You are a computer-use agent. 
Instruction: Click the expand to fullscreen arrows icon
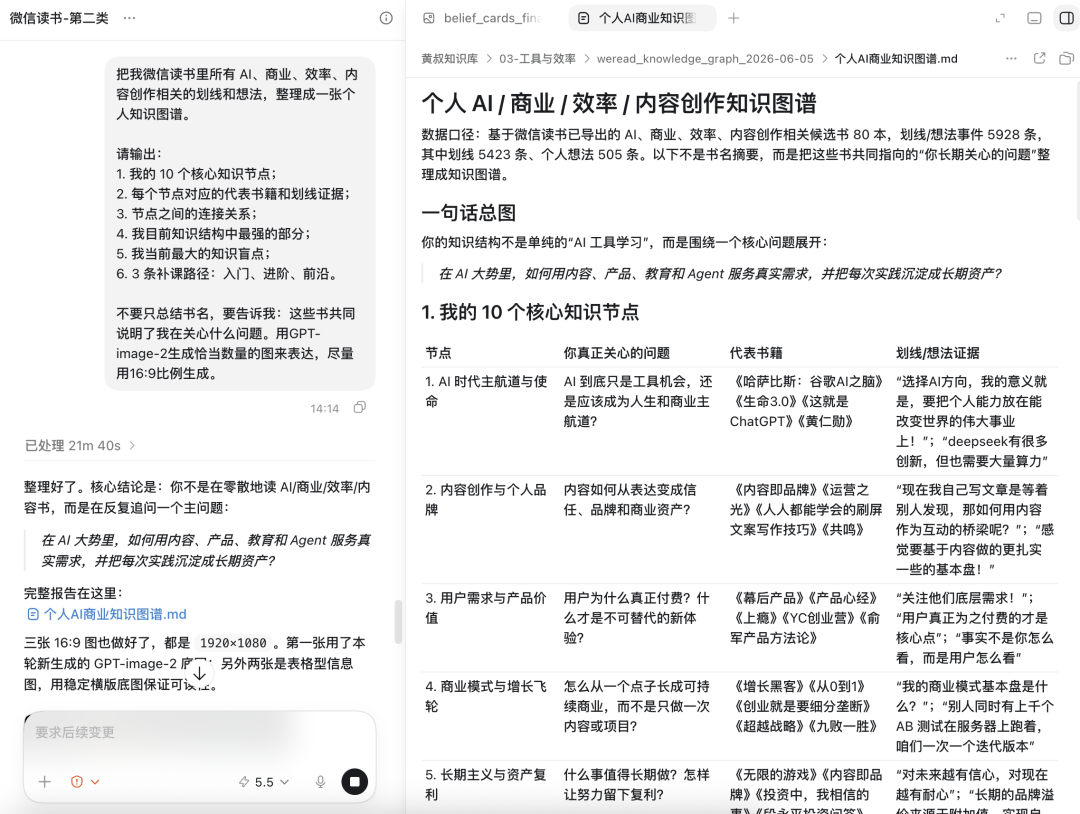pyautogui.click(x=1000, y=19)
